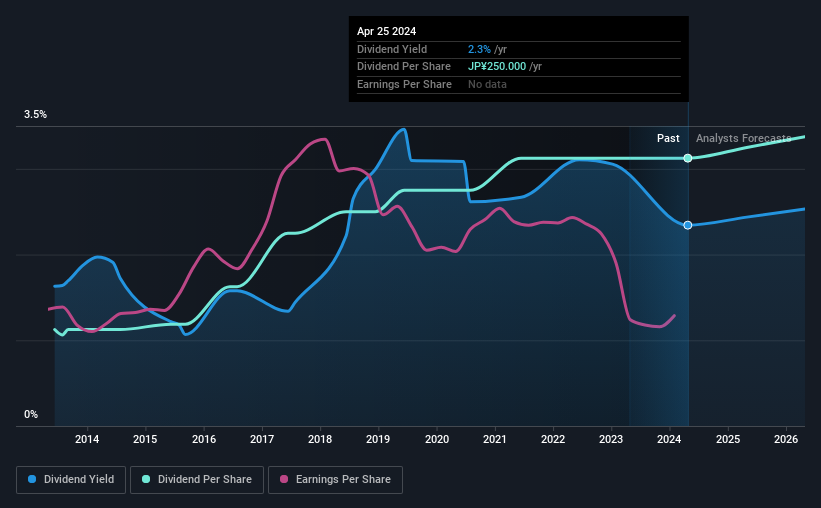Click the tooltip's Dividend Per Share row label
This screenshot has height=508, width=821.
pos(404,67)
